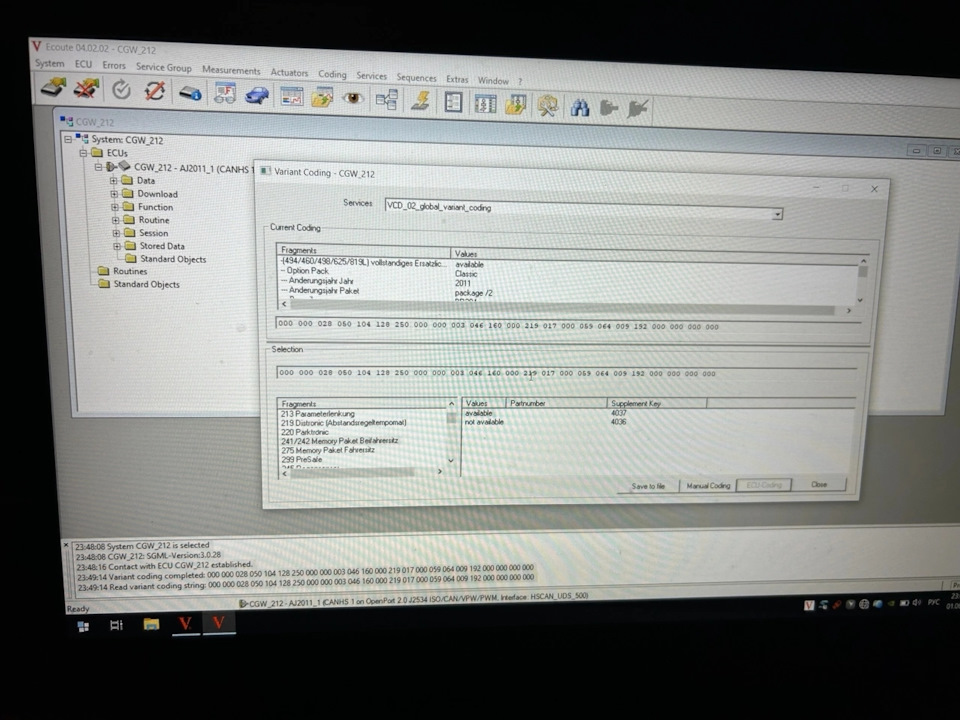
Task: Click the folder with coding sheet toolbar icon
Action: (x=516, y=104)
